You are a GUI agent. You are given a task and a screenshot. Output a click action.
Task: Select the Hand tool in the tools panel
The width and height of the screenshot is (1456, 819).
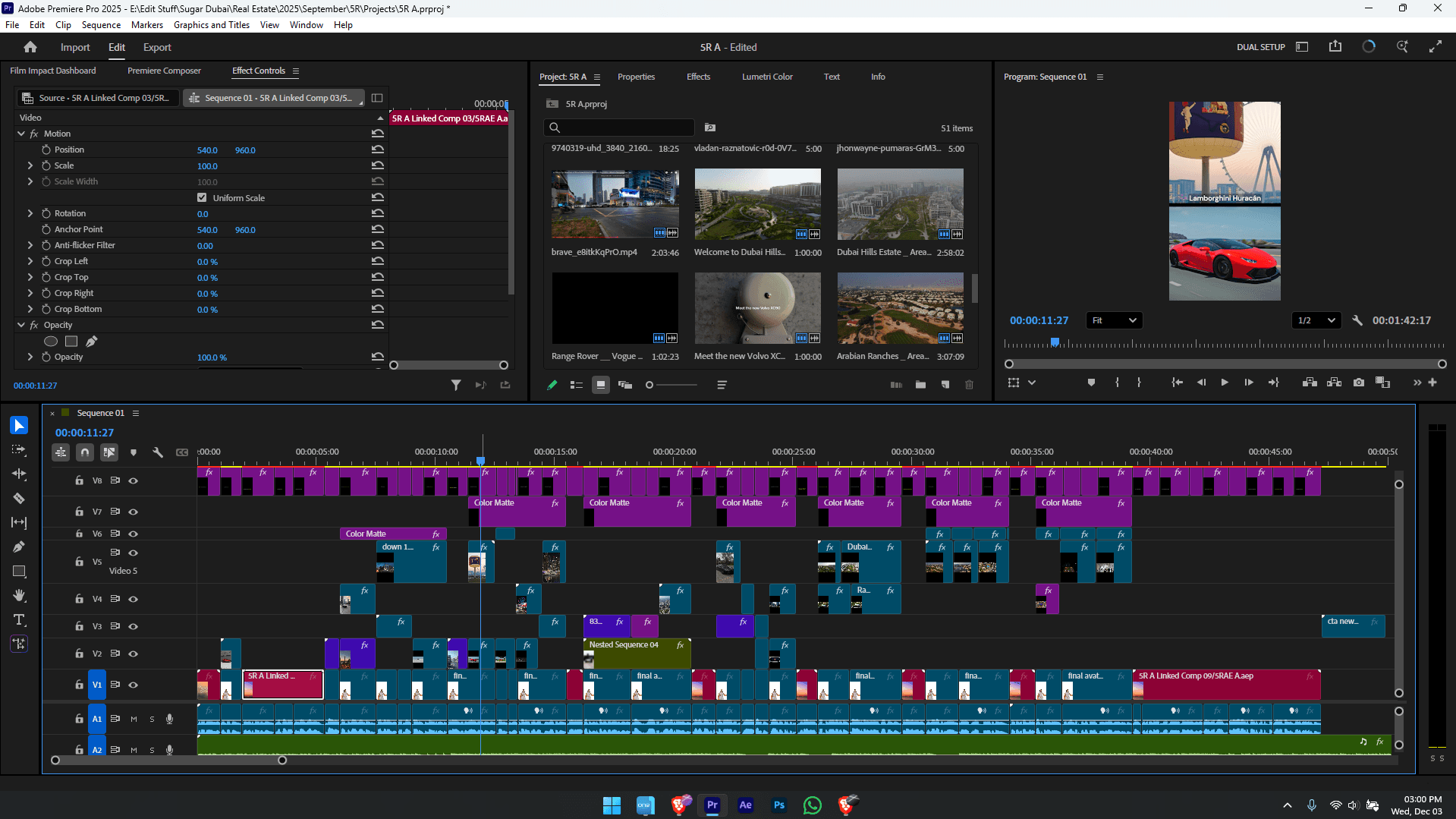(x=19, y=596)
